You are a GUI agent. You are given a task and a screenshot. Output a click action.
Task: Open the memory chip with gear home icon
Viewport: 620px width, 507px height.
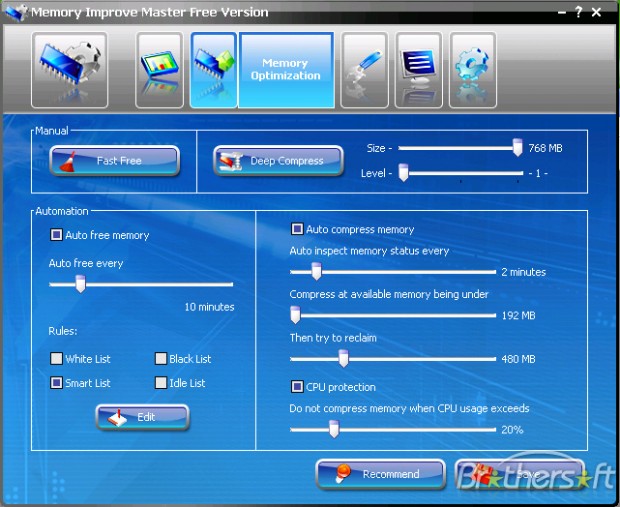70,70
